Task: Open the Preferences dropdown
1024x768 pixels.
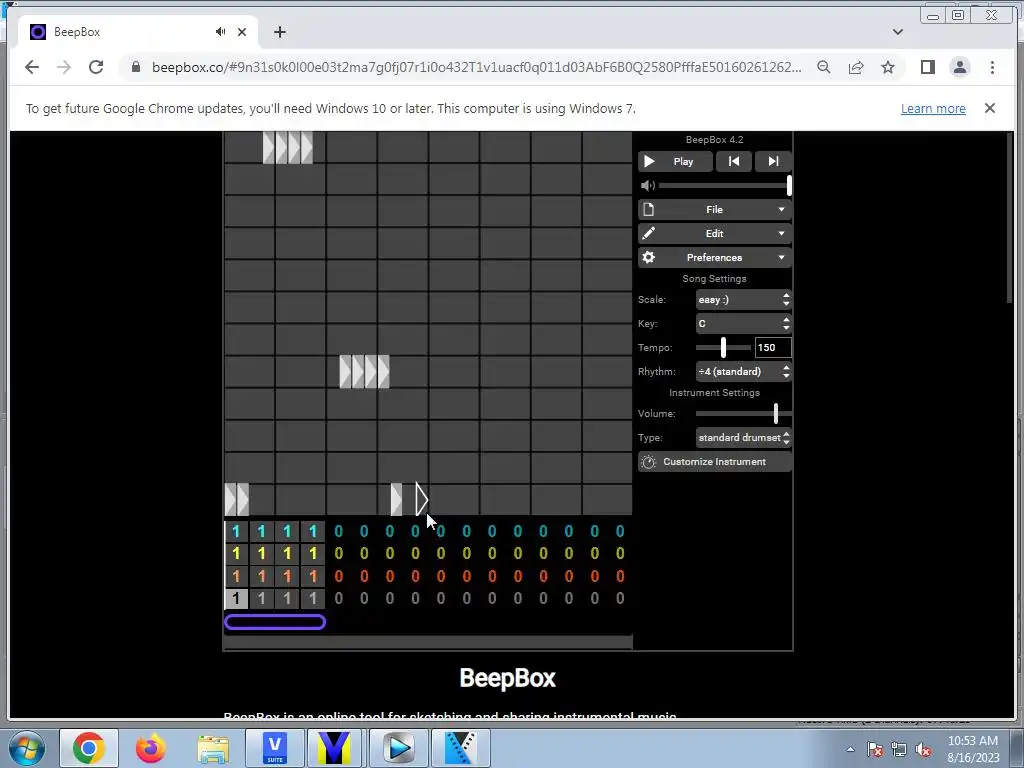Action: point(714,257)
